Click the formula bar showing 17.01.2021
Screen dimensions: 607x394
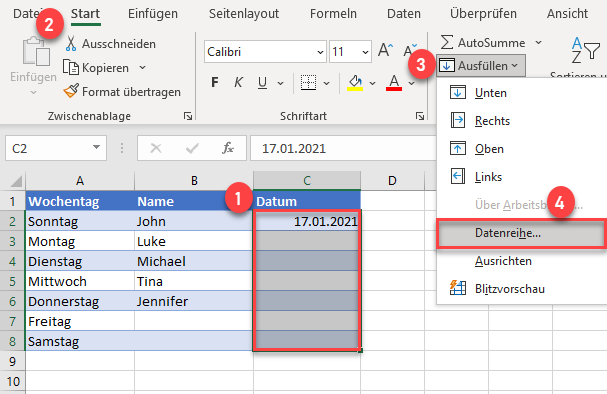point(344,148)
